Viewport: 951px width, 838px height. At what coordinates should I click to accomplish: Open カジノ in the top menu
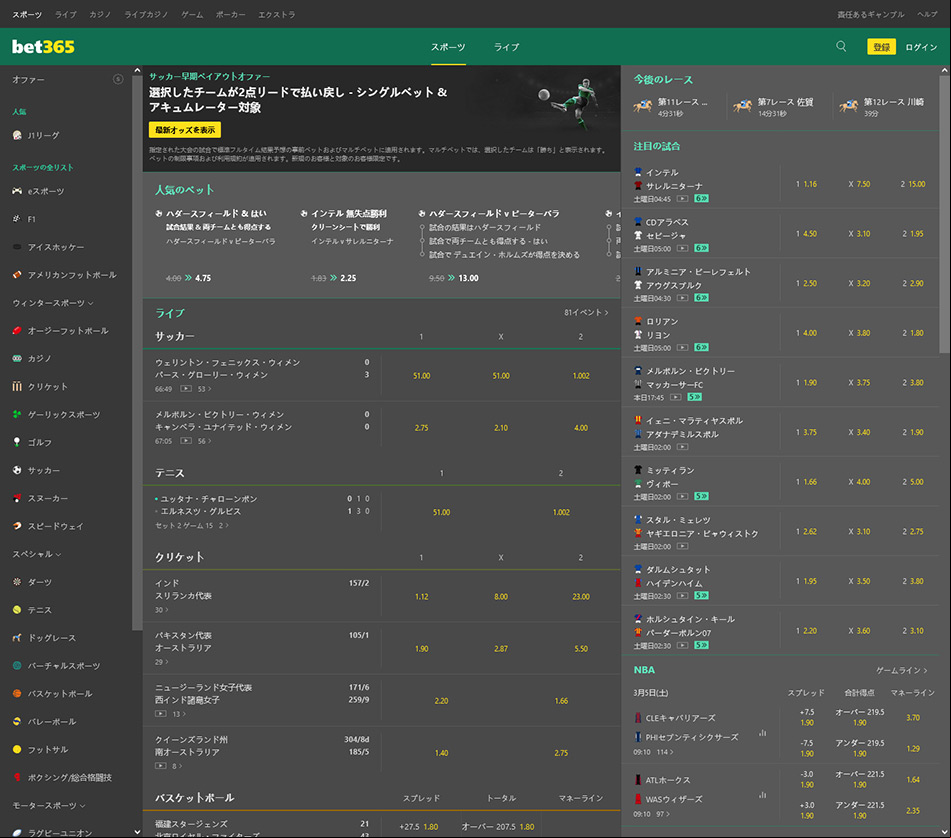(x=100, y=15)
